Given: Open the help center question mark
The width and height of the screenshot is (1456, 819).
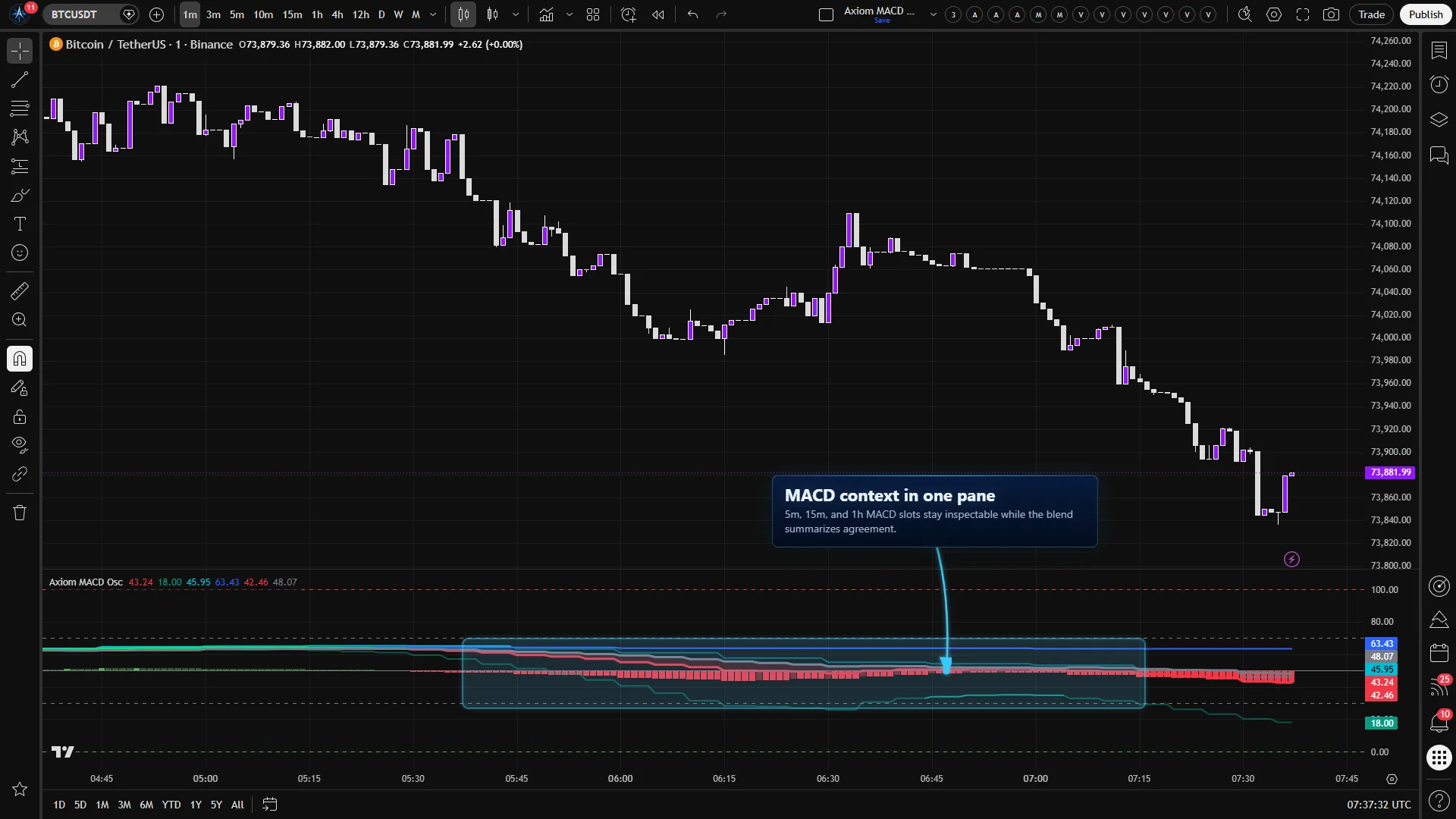Looking at the screenshot, I should [1439, 800].
